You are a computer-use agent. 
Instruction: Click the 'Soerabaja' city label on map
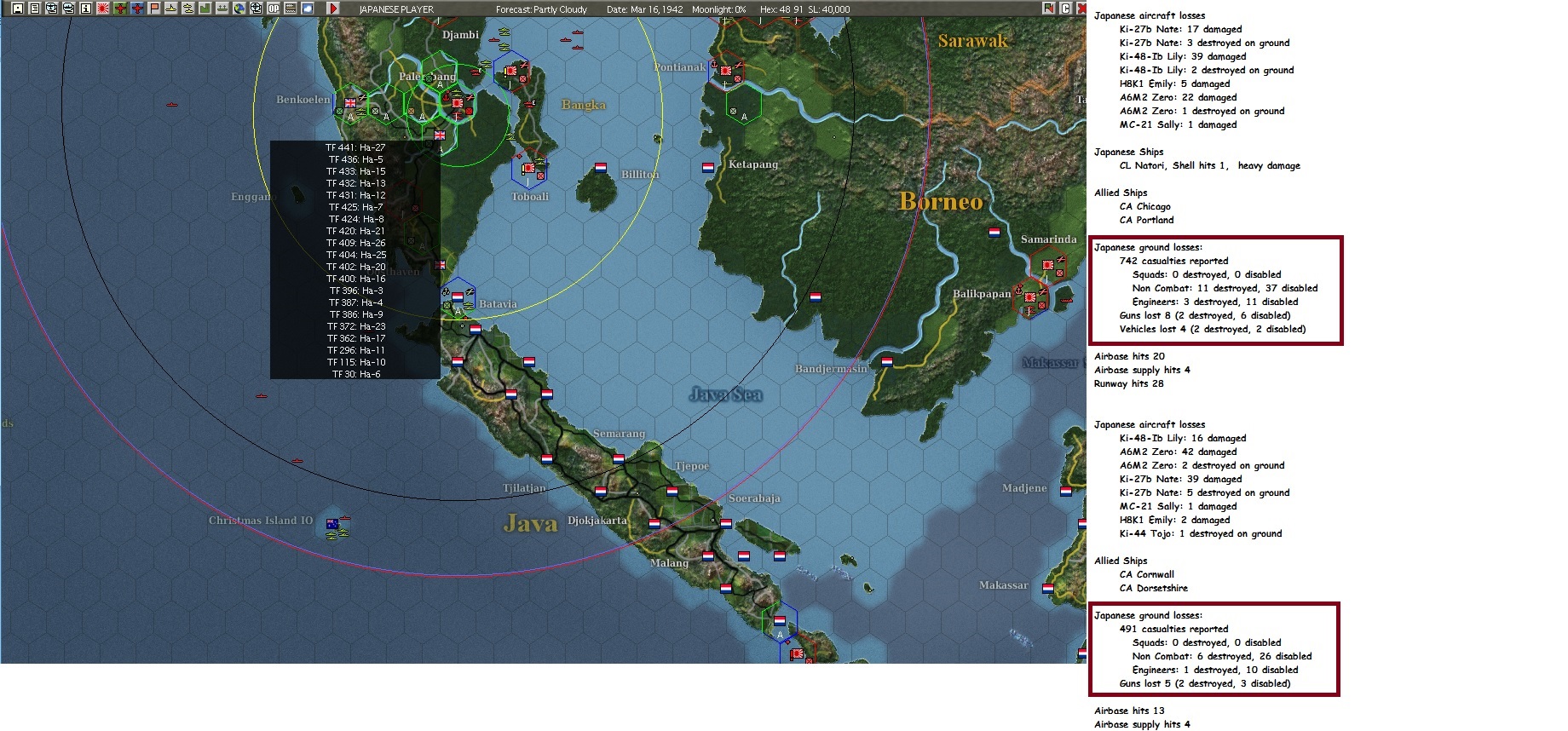[754, 498]
